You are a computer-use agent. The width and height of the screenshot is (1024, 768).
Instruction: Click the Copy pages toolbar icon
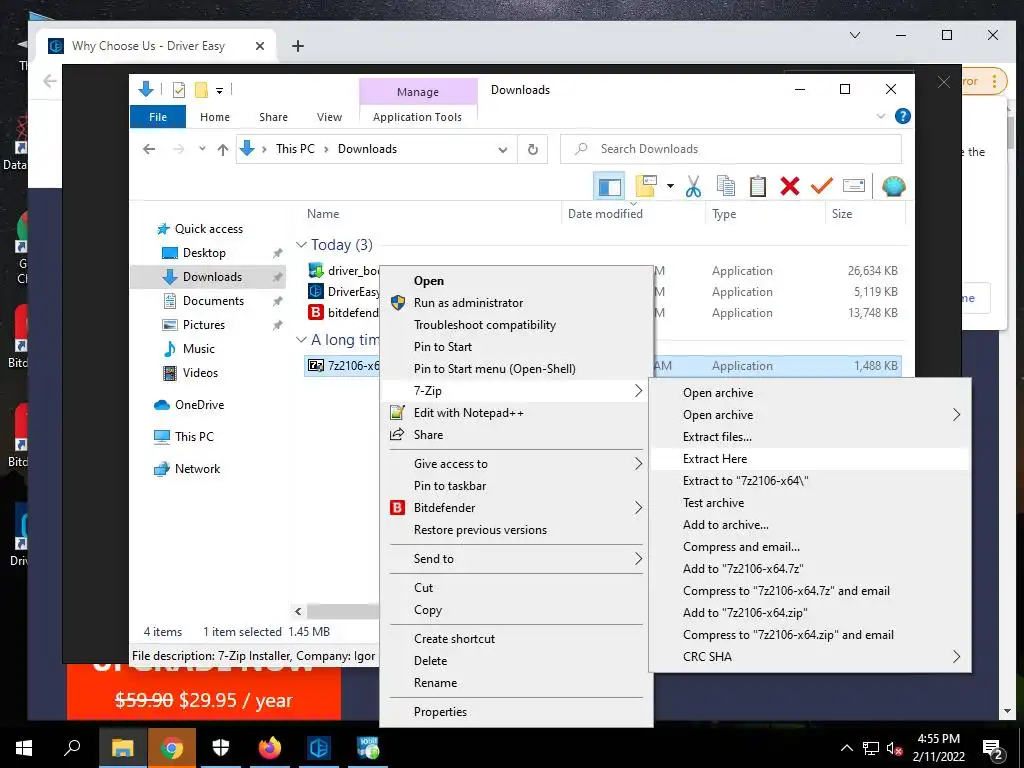(x=726, y=187)
